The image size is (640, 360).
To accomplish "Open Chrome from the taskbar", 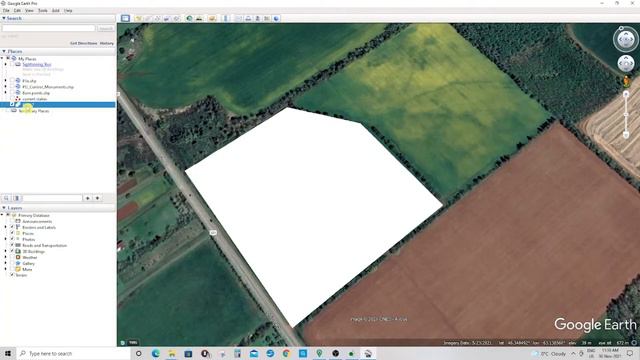I will [x=287, y=353].
